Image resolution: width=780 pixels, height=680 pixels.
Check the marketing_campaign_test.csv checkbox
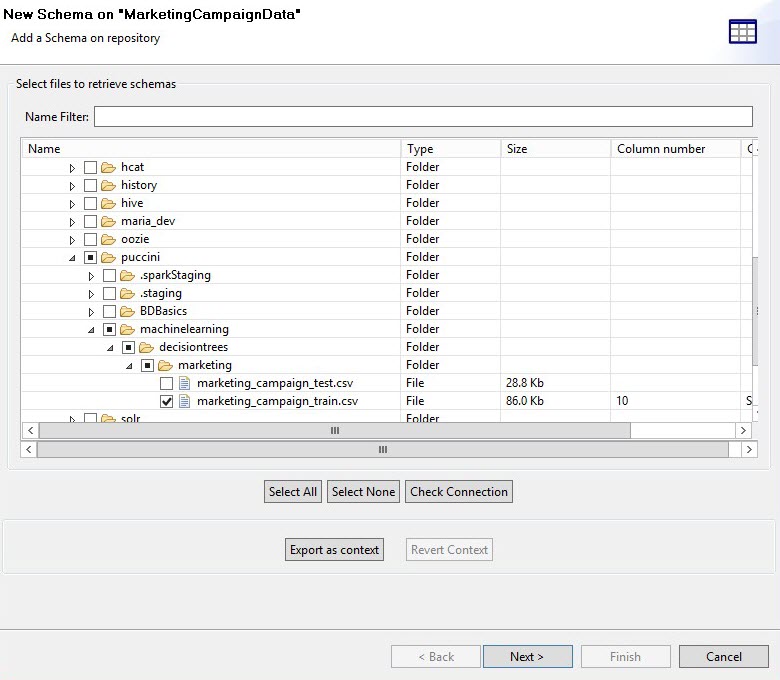[x=166, y=383]
